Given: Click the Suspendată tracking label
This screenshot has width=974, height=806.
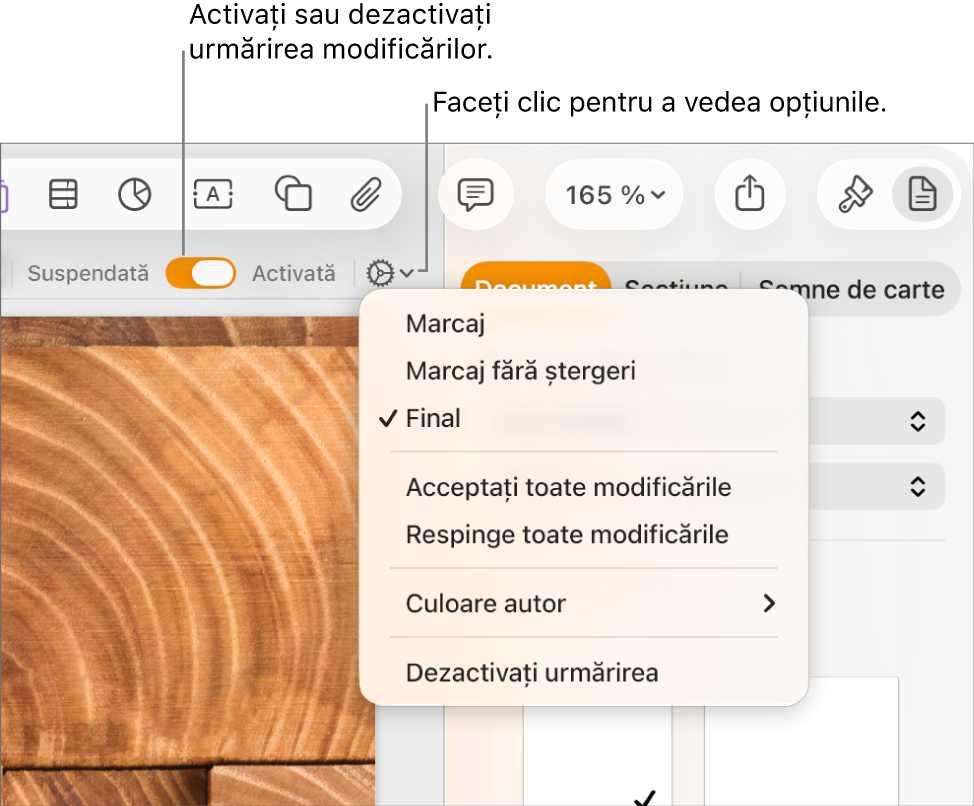Looking at the screenshot, I should [88, 273].
